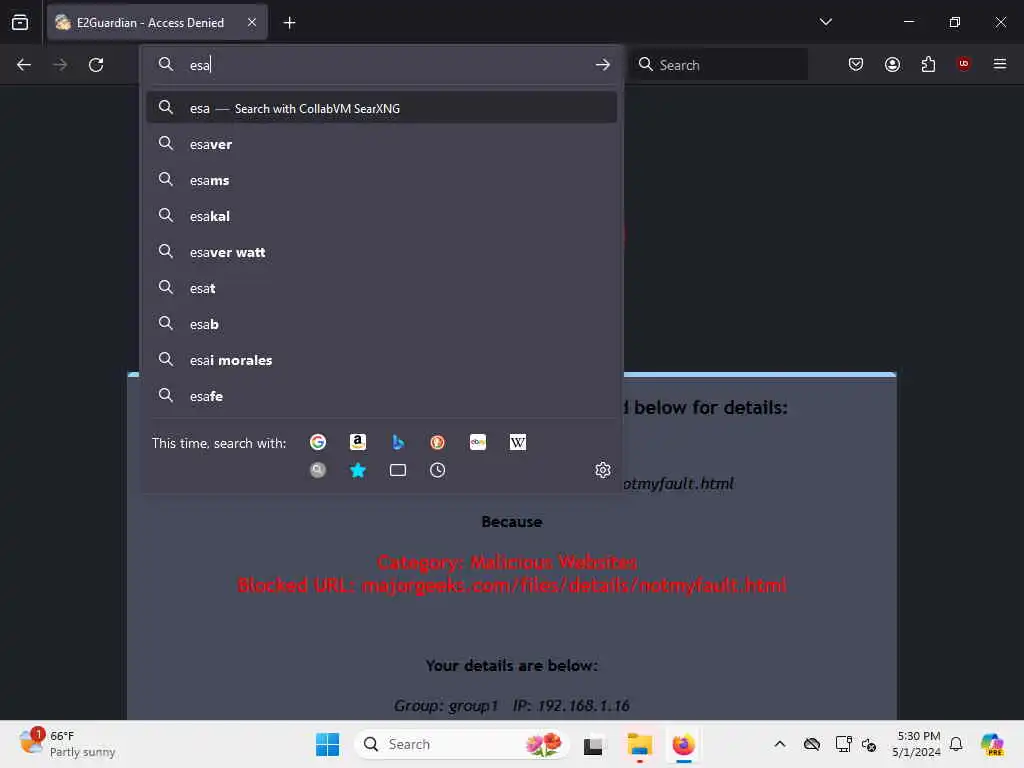Open the Extensions panel
The height and width of the screenshot is (768, 1024).
point(929,64)
